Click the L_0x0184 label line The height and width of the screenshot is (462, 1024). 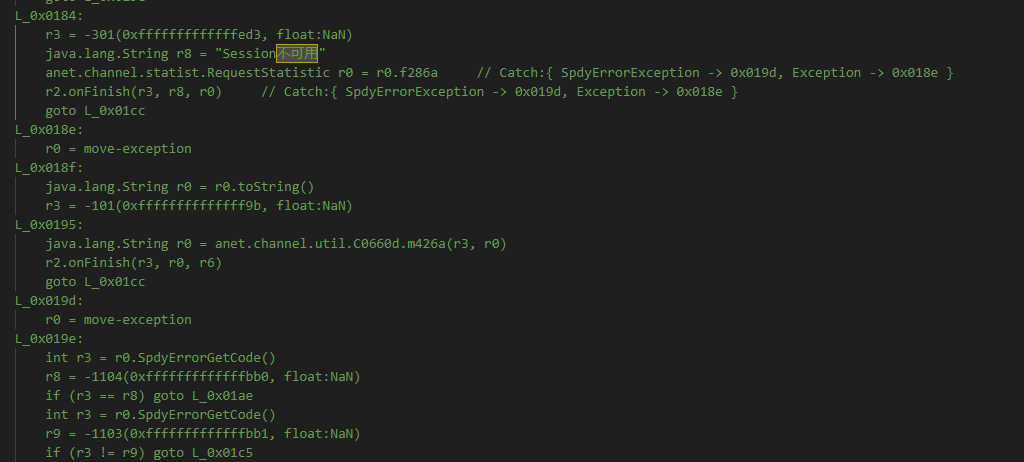(45, 16)
